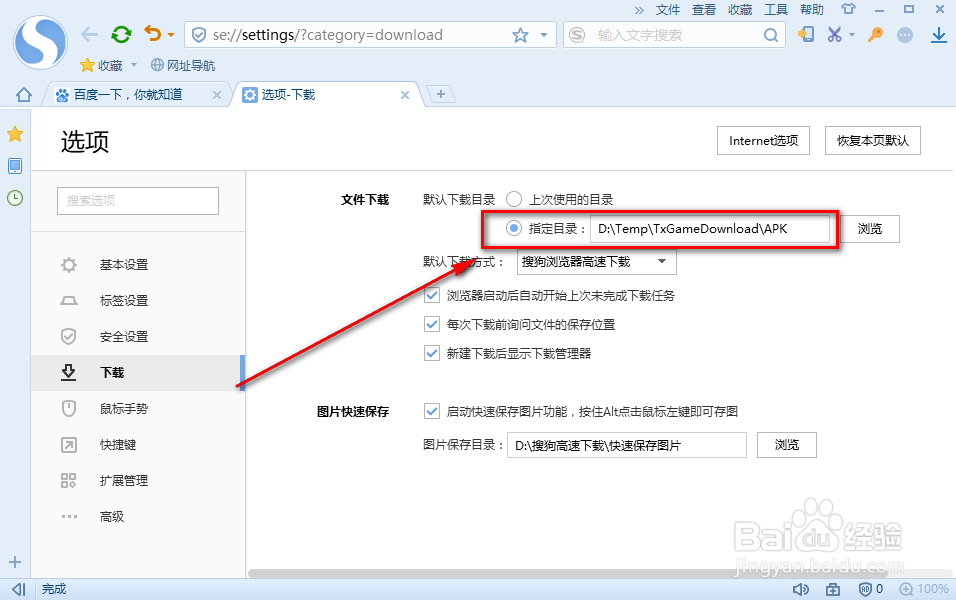The width and height of the screenshot is (956, 600).
Task: Select the 上次使用的目录 radio option
Action: pos(514,198)
